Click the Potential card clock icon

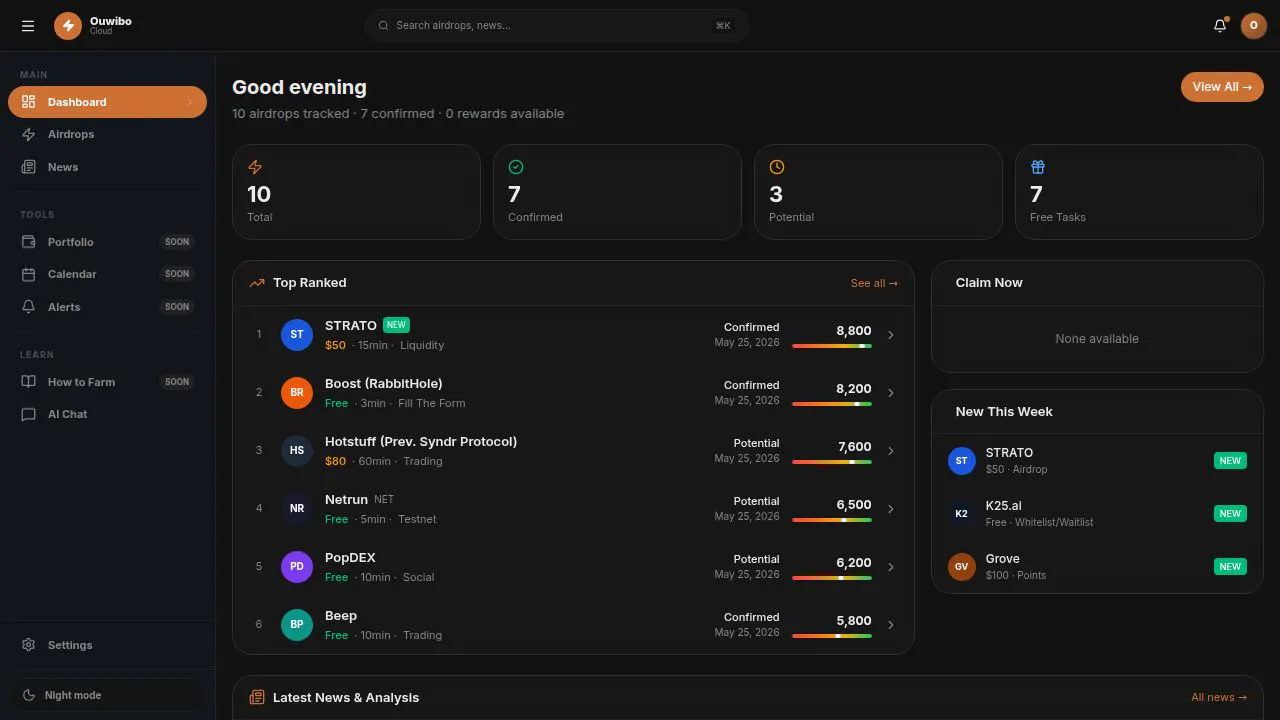point(777,167)
